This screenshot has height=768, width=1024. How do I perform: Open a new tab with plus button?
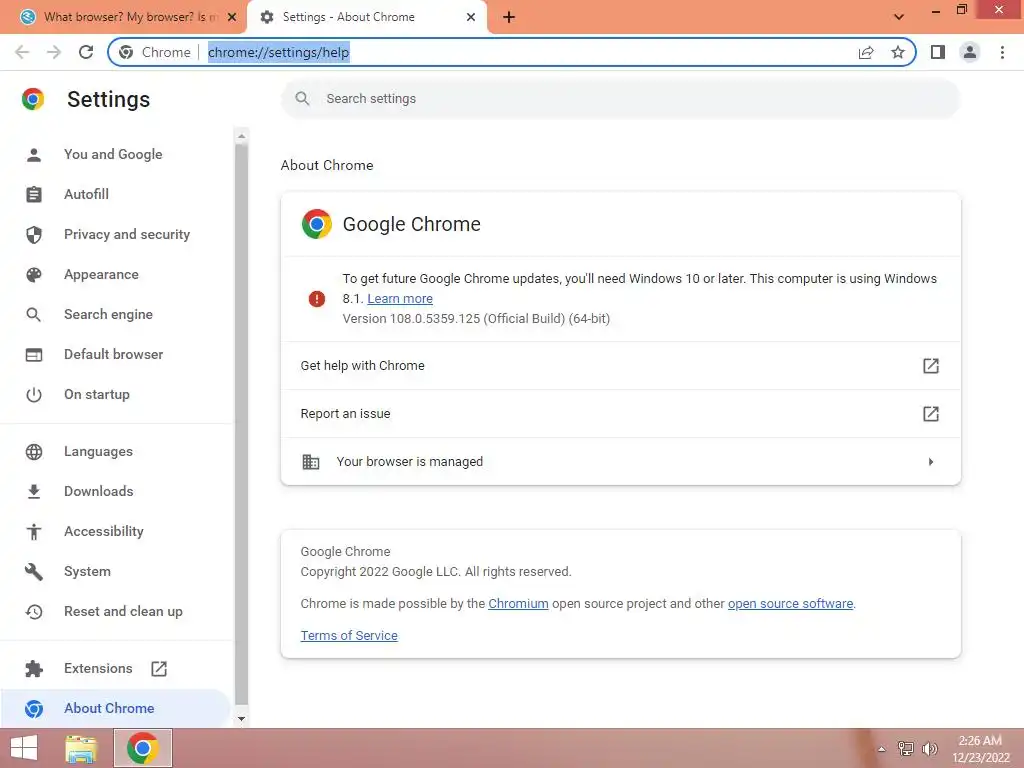pyautogui.click(x=509, y=17)
